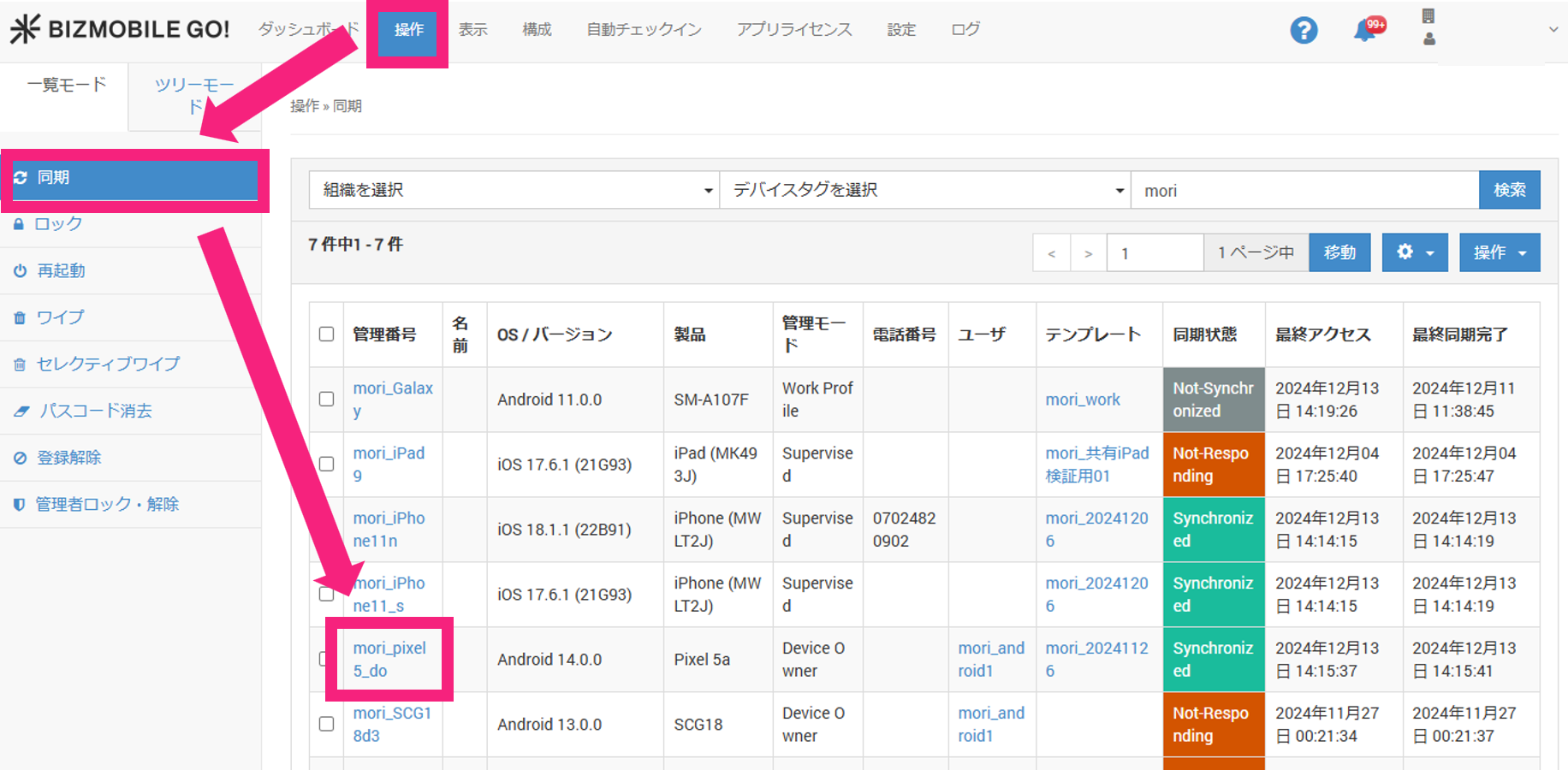1568x770 pixels.
Task: Open the Dashboard menu item
Action: point(306,29)
